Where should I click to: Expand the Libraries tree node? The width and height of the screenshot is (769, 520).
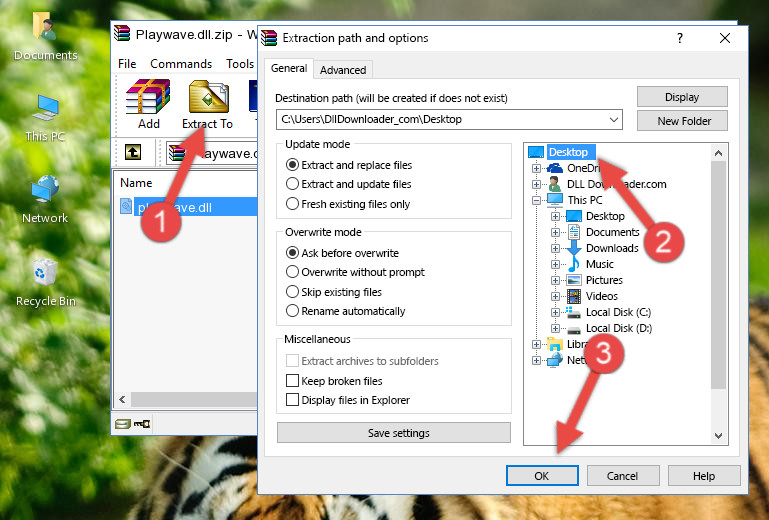(x=537, y=344)
